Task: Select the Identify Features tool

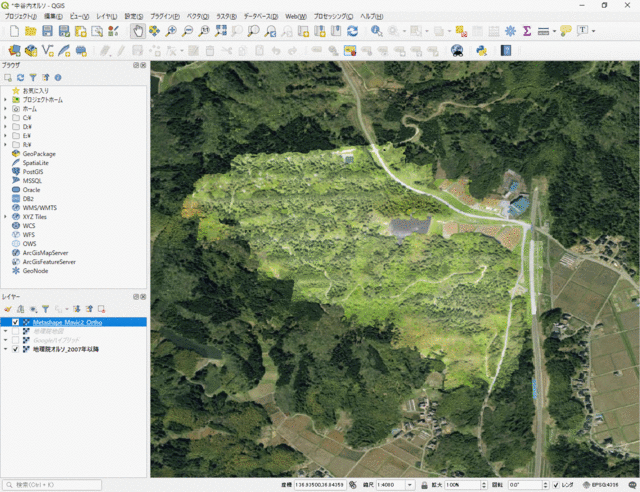Action: tap(376, 31)
